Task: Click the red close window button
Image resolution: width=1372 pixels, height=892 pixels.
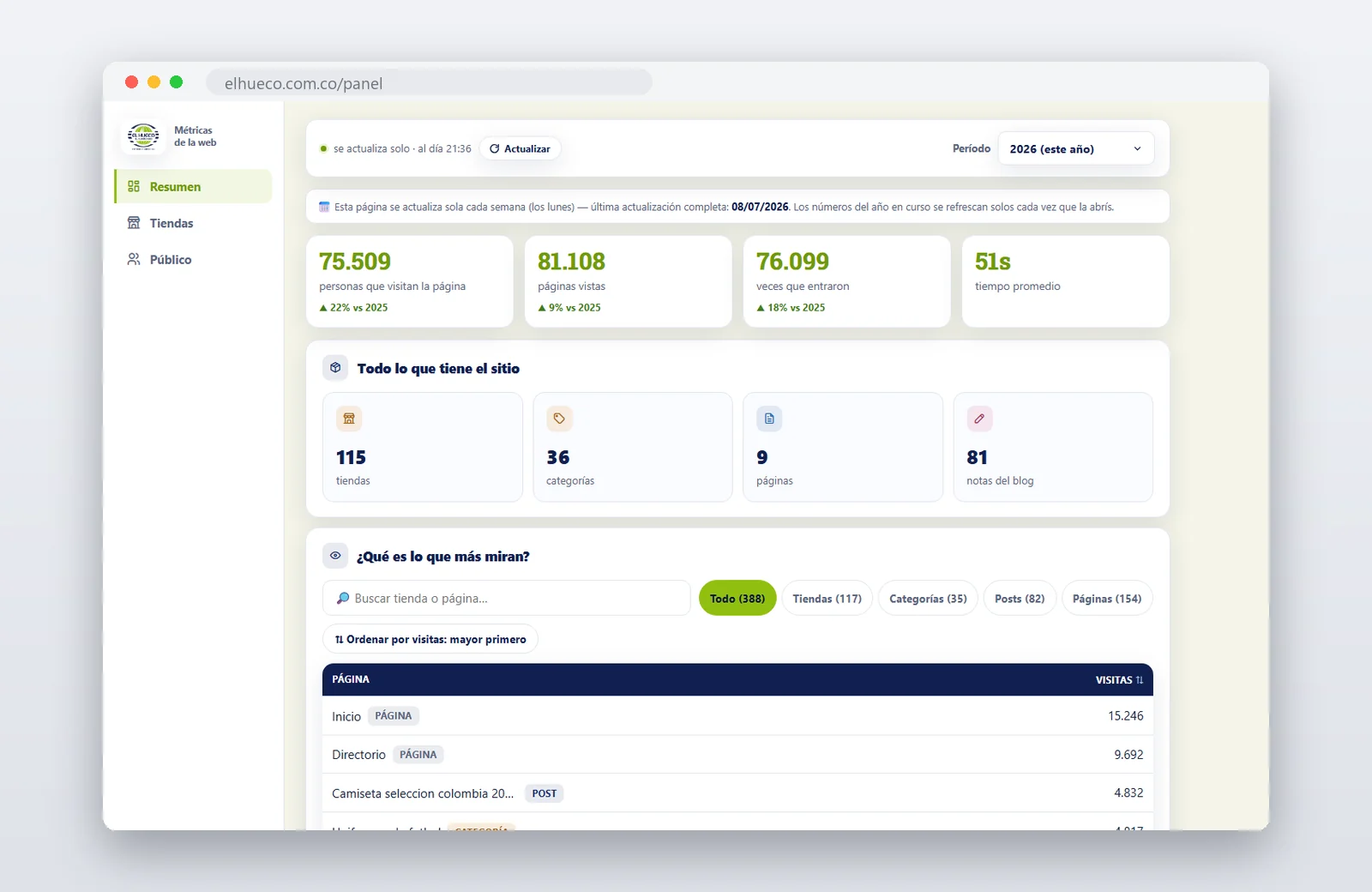Action: point(131,82)
